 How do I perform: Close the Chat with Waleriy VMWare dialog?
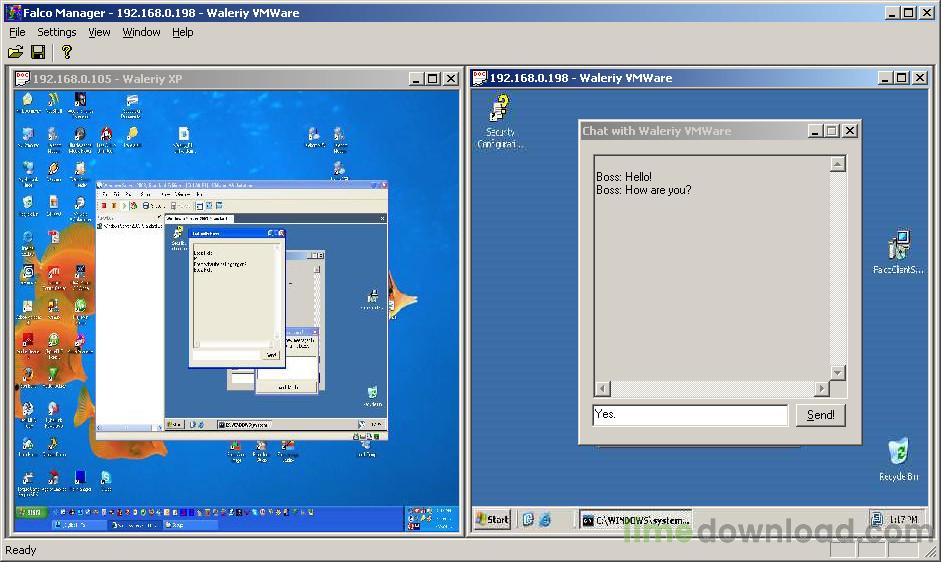click(849, 131)
